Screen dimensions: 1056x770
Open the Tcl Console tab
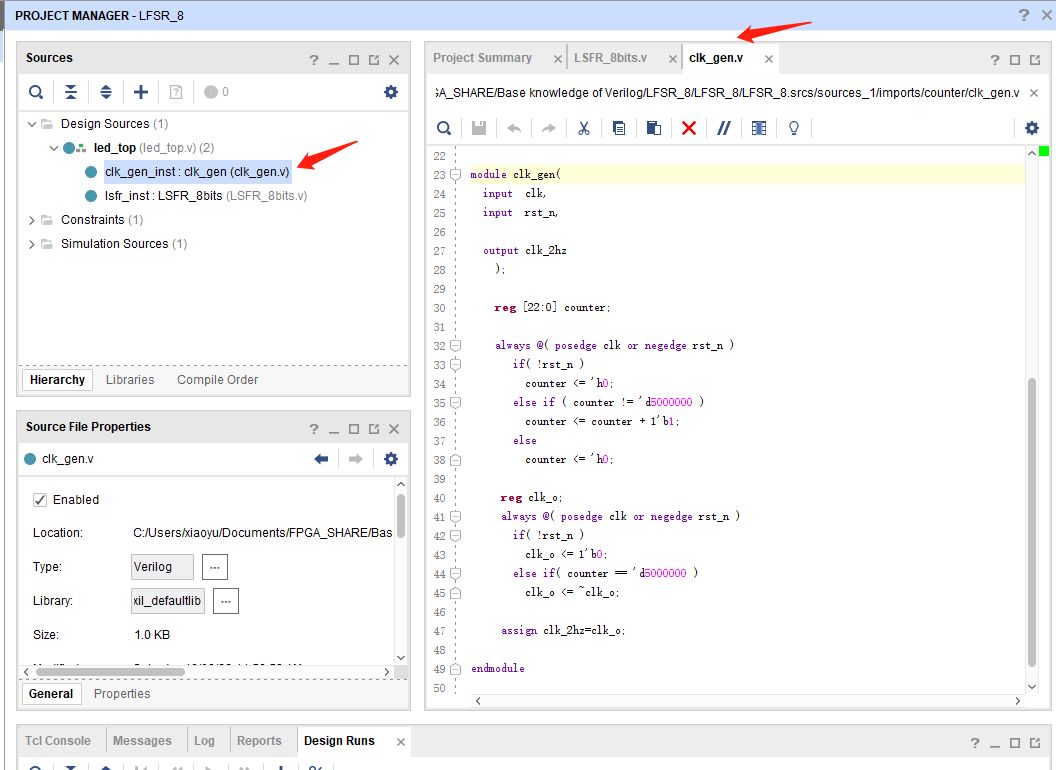pyautogui.click(x=58, y=740)
